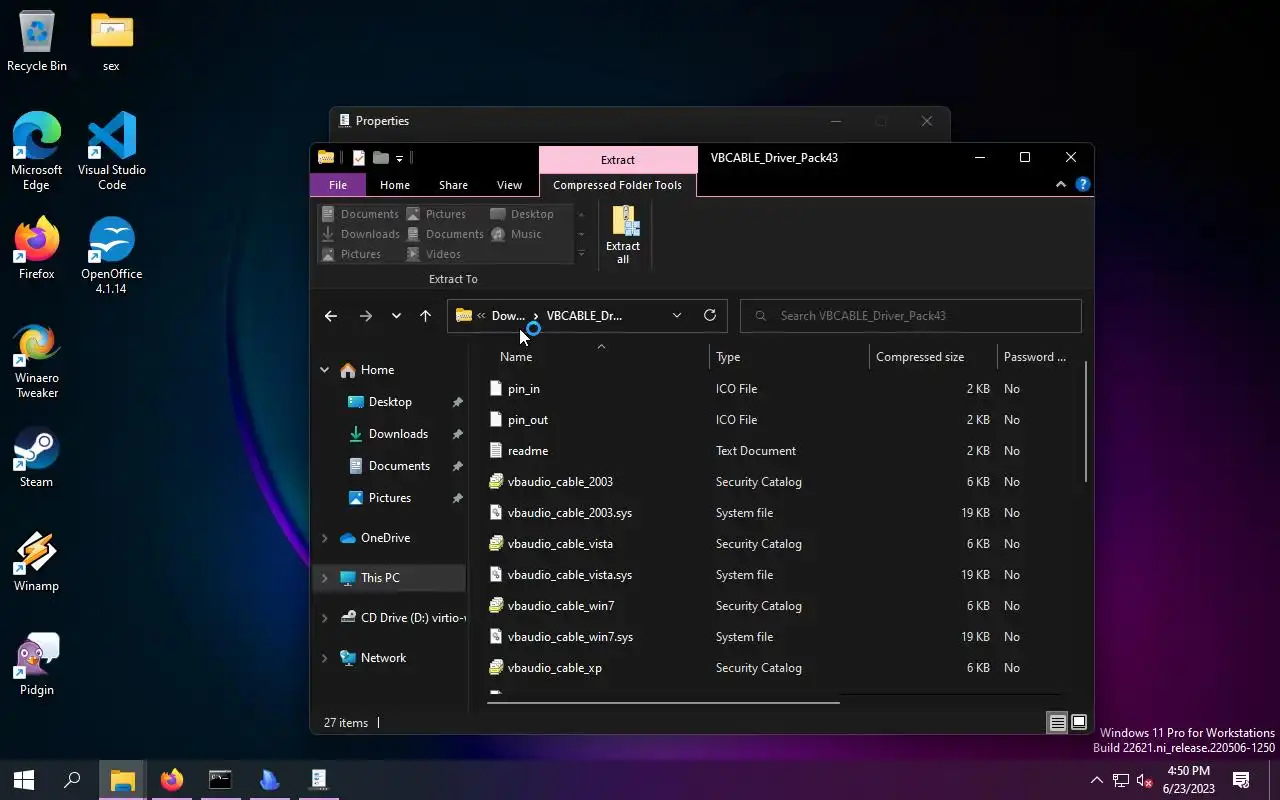Go up one folder level with up arrow
The width and height of the screenshot is (1280, 800).
pos(425,316)
